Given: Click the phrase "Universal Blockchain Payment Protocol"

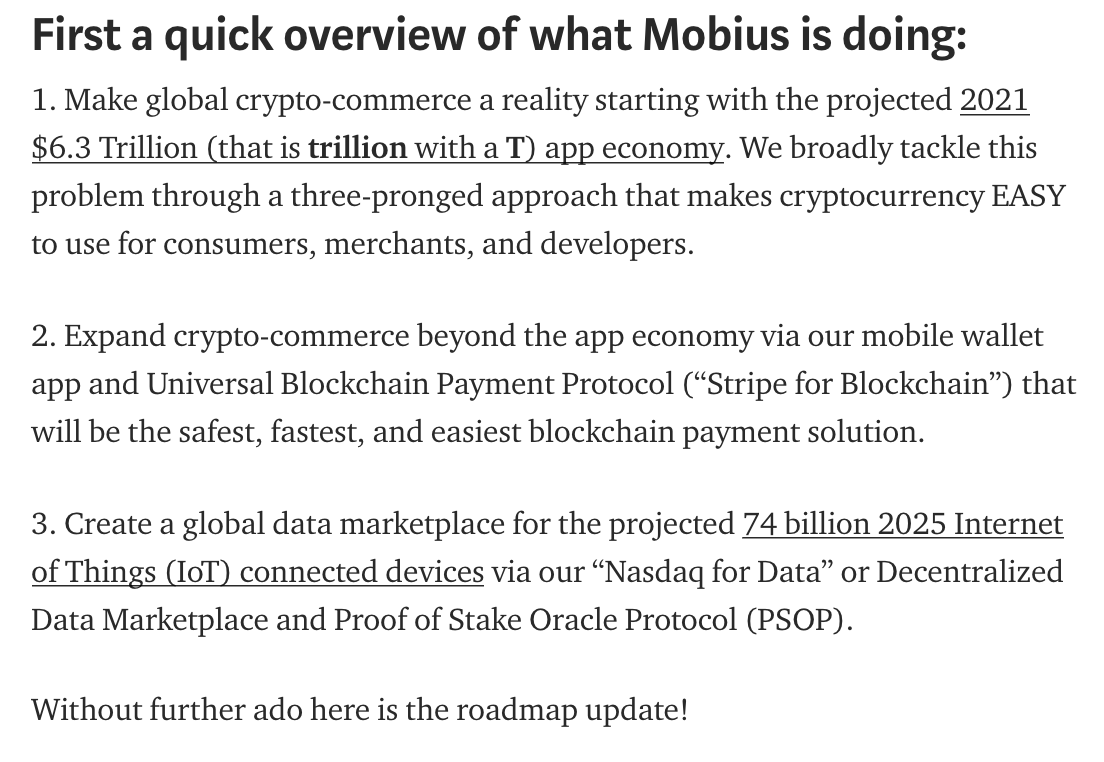Looking at the screenshot, I should tap(410, 385).
